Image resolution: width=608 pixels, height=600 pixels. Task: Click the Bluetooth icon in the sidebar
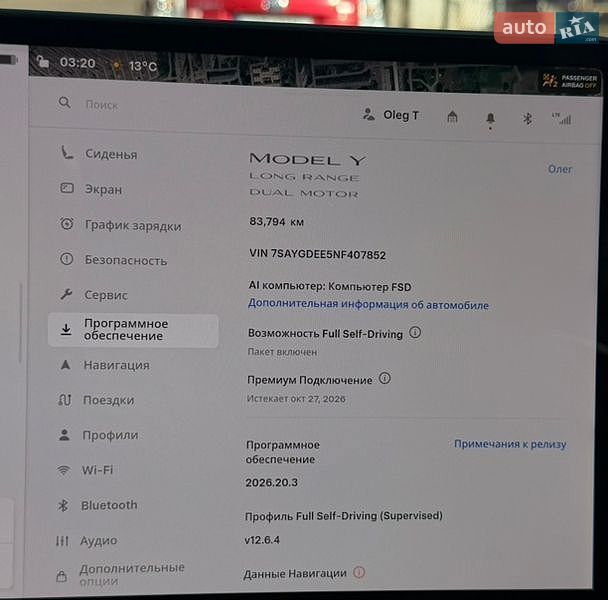pos(63,505)
